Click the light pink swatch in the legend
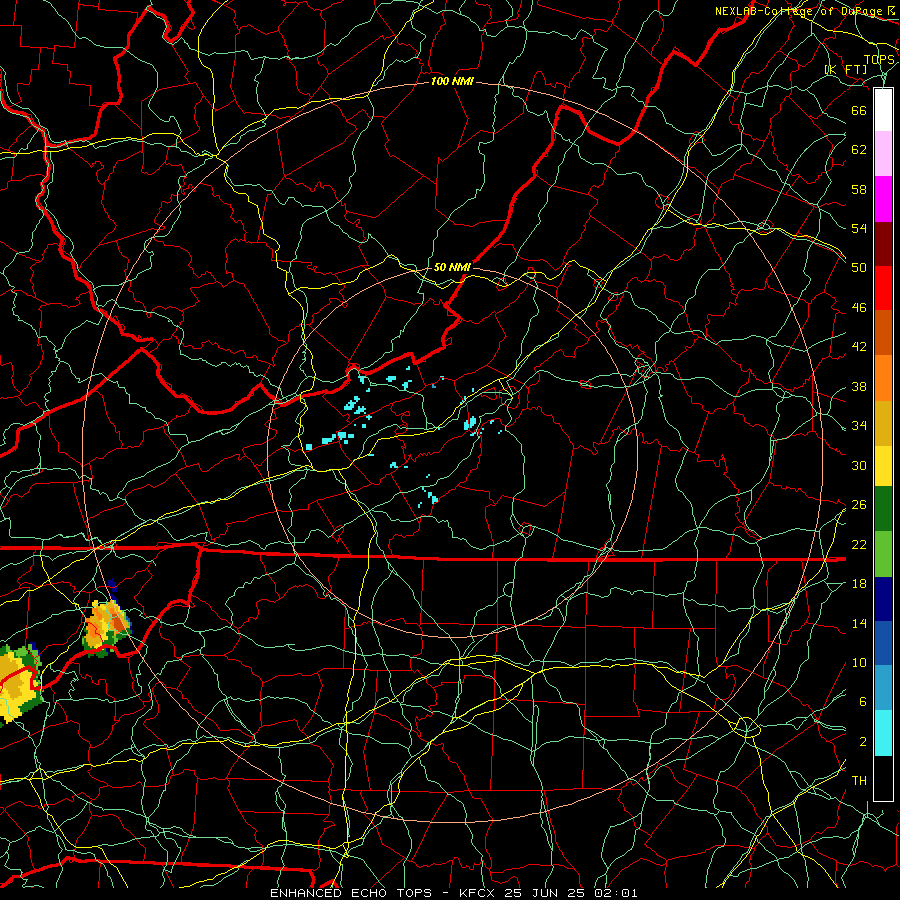 [x=883, y=153]
